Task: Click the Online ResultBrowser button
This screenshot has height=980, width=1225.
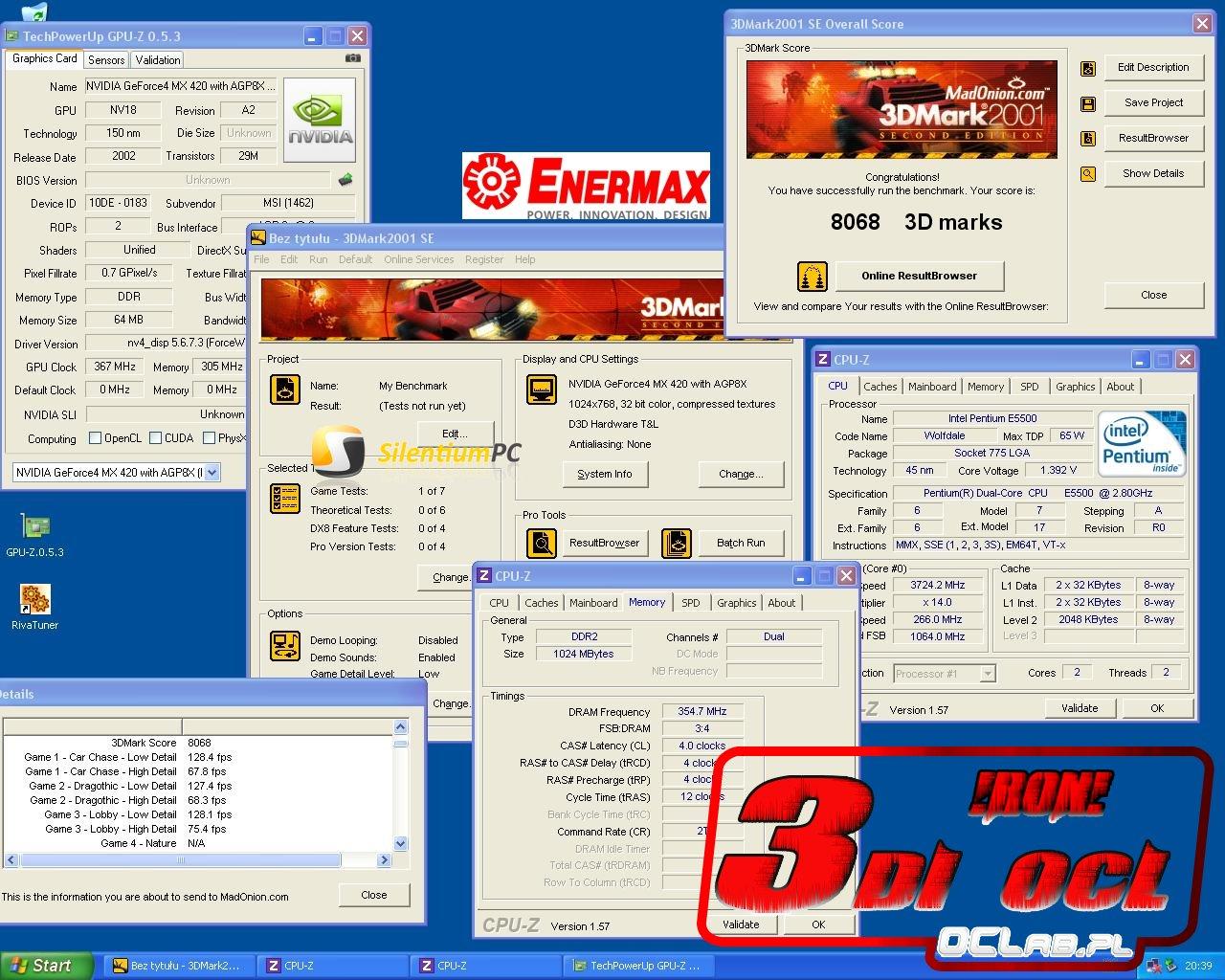Action: [x=920, y=276]
